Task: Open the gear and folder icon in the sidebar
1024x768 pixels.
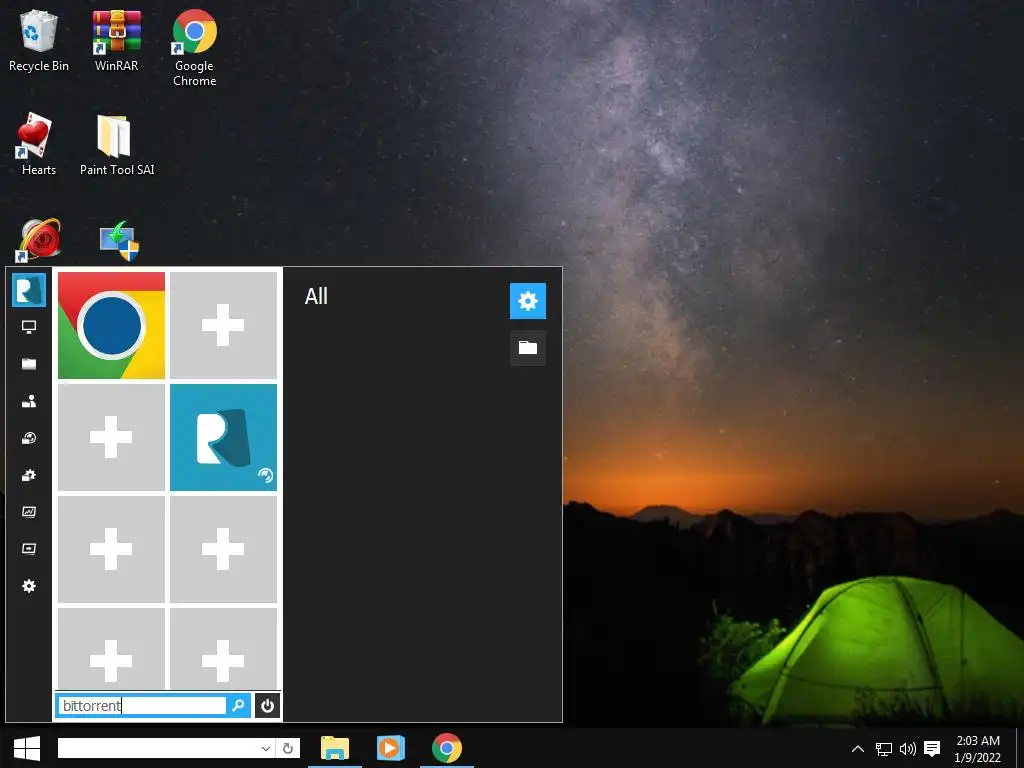Action: pos(29,475)
